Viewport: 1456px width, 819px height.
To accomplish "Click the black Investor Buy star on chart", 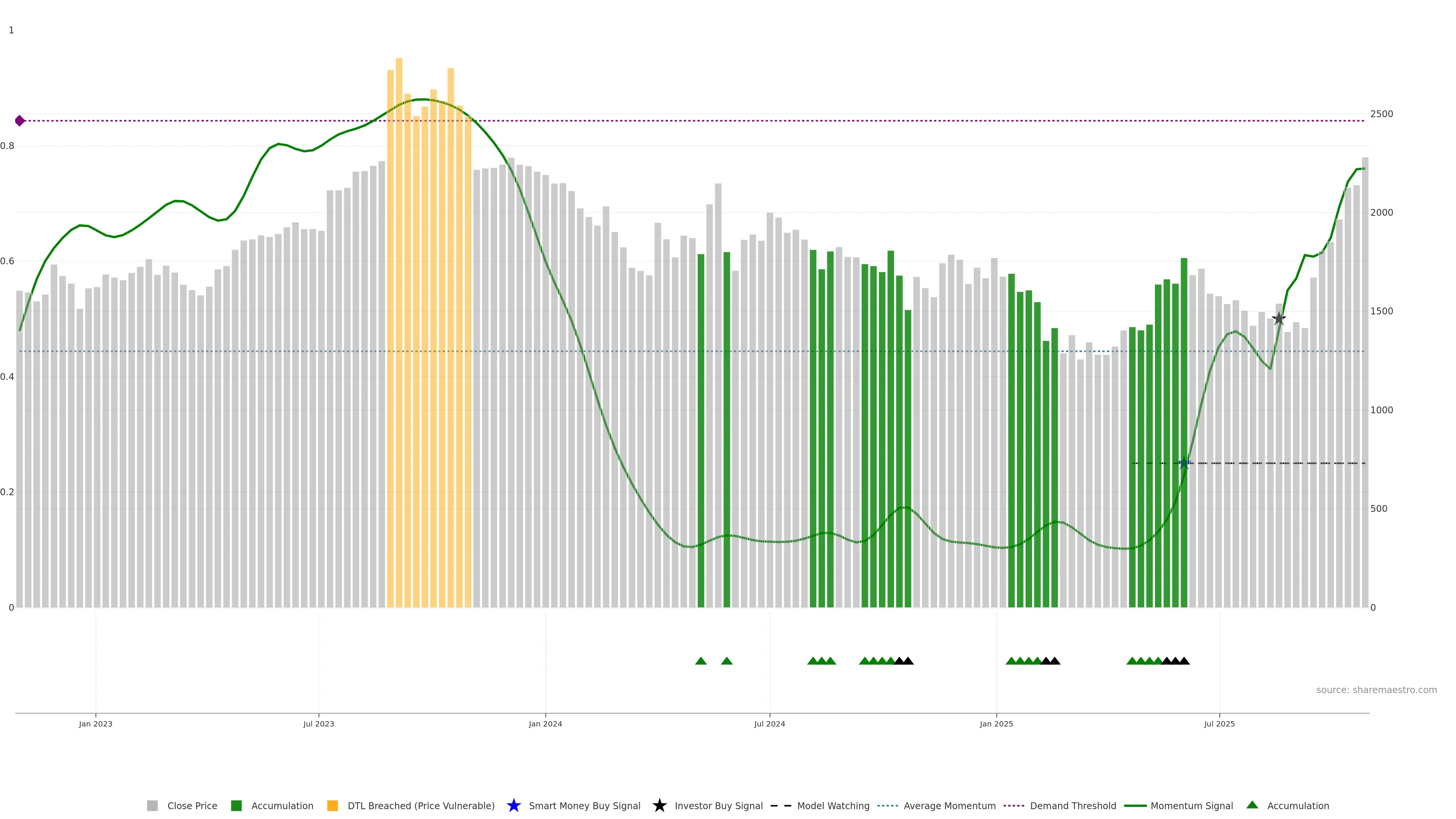I will pos(1279,319).
